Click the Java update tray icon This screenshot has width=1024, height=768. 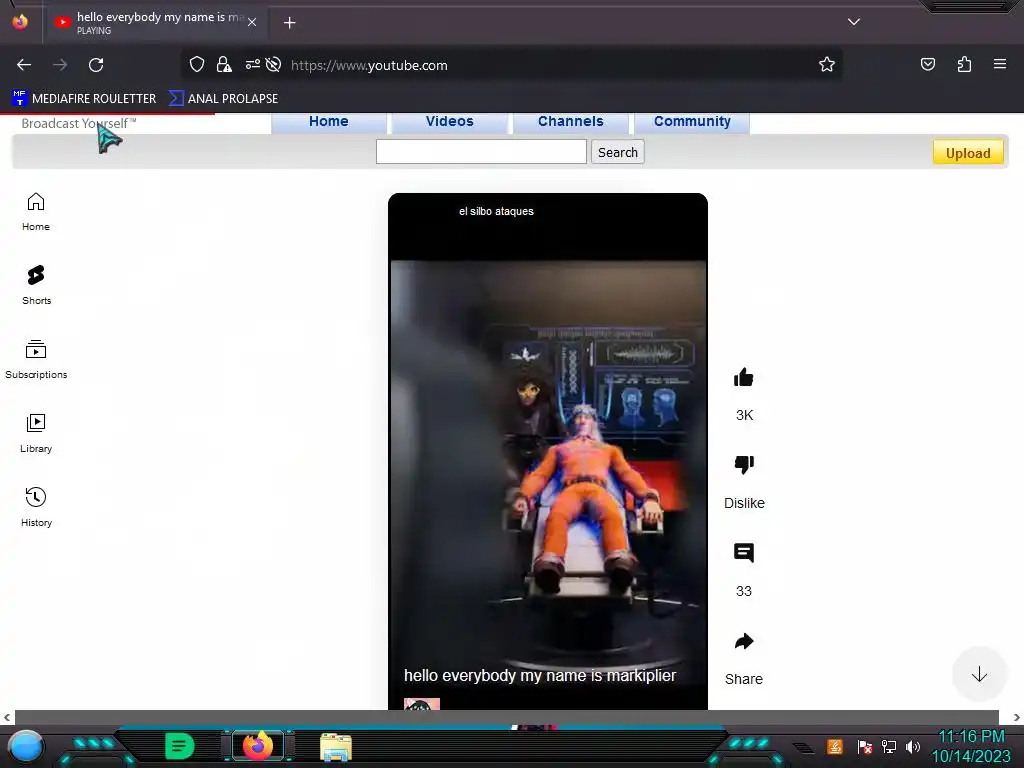pos(835,746)
